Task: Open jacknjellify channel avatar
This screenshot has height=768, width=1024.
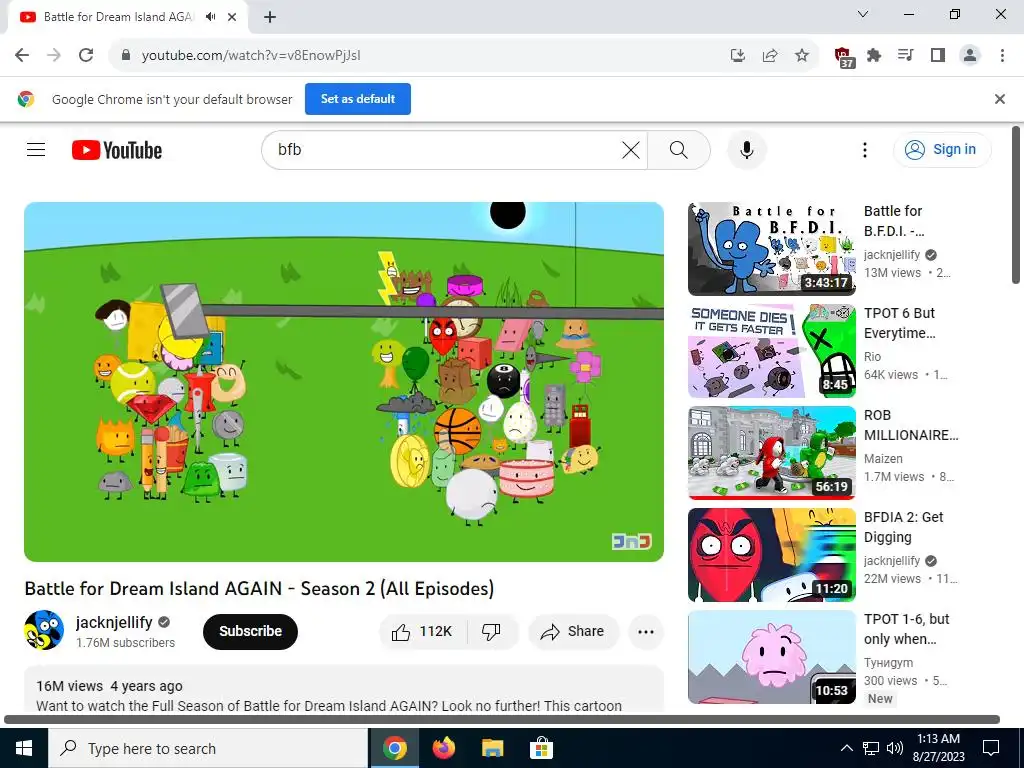Action: 44,630
